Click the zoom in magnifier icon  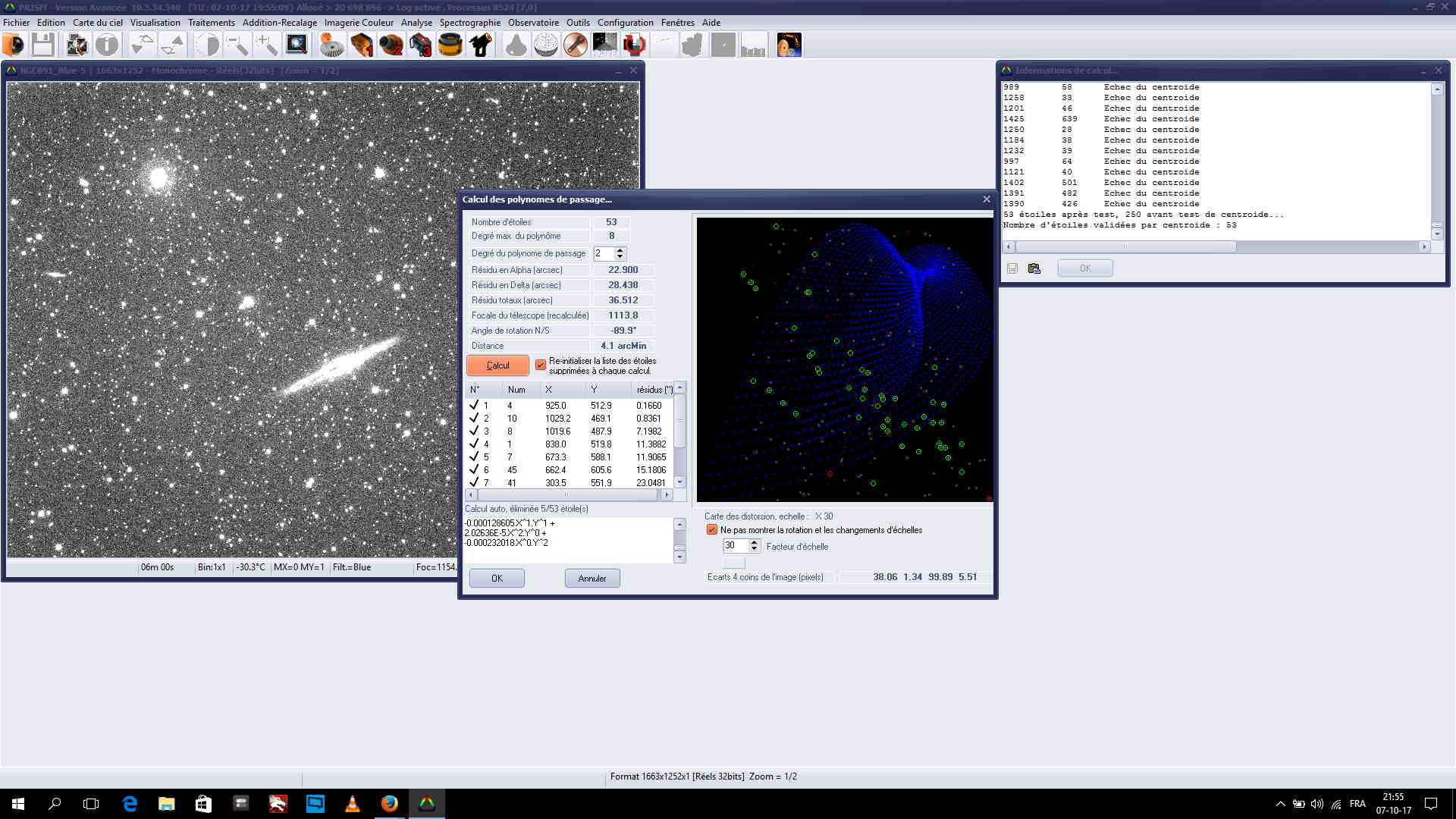point(266,45)
